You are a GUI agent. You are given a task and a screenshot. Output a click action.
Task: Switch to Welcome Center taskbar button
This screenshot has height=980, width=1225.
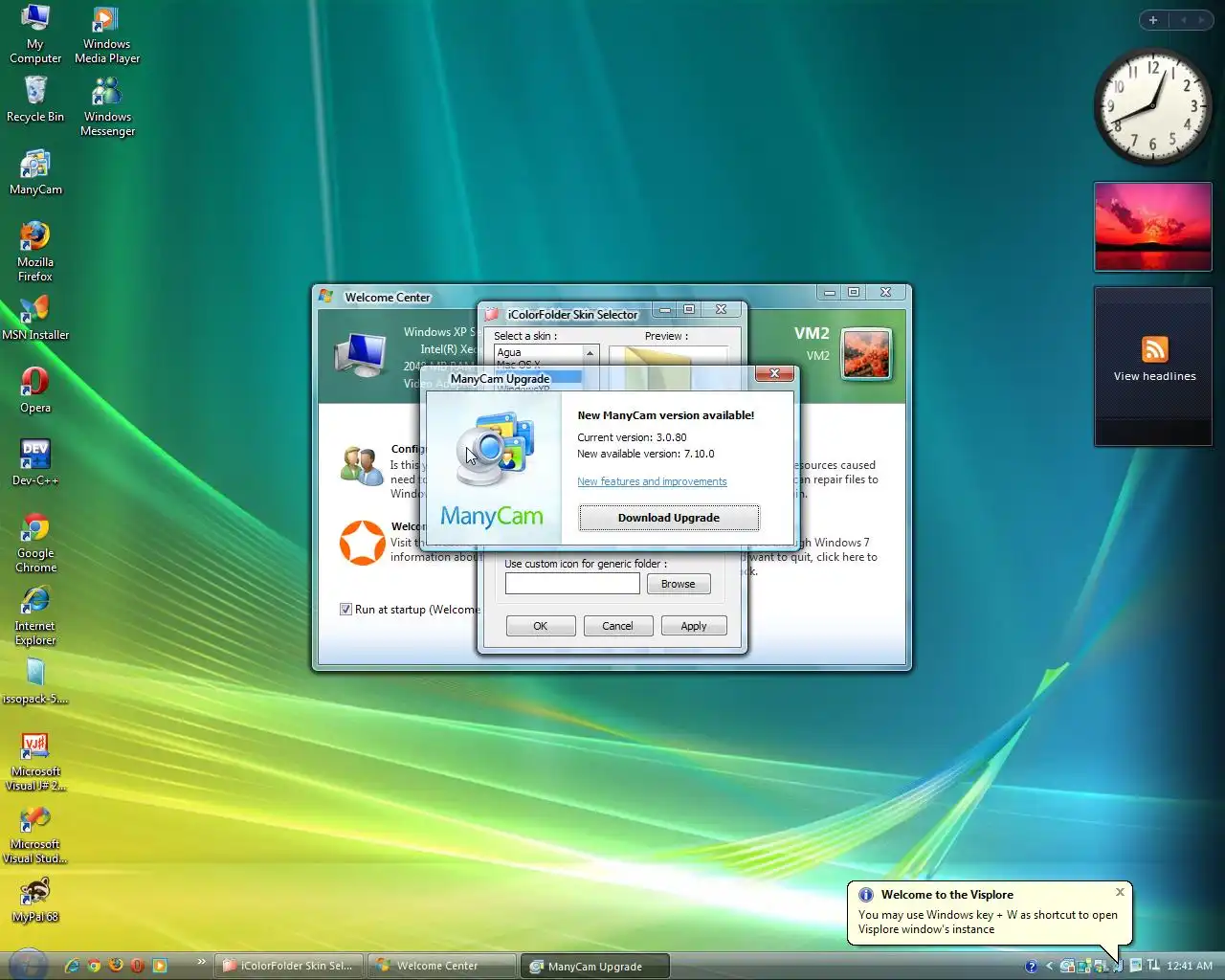pyautogui.click(x=444, y=966)
